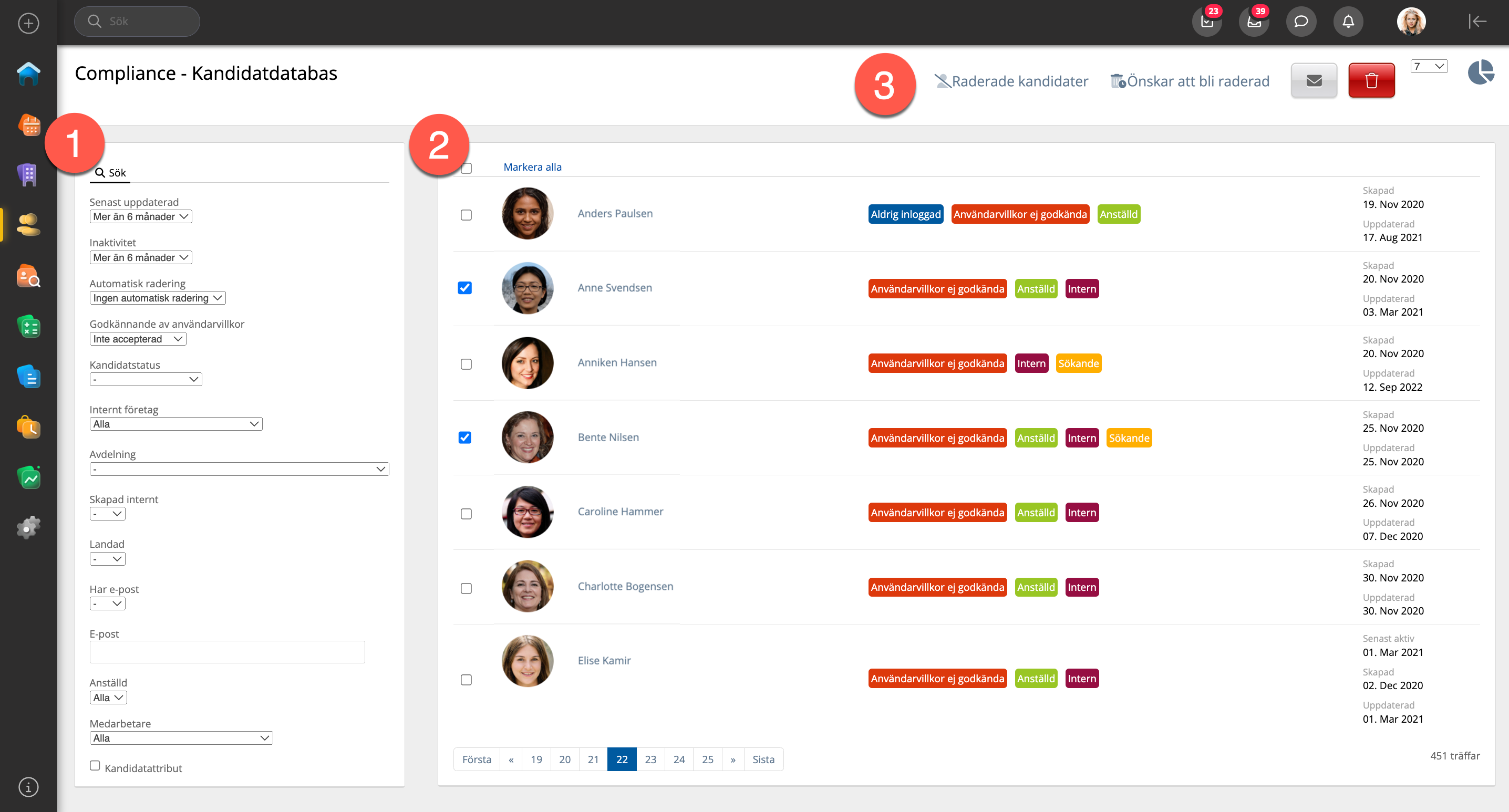Viewport: 1509px width, 812px height.
Task: Uncheck the Anne Svendsen checkbox
Action: [465, 288]
